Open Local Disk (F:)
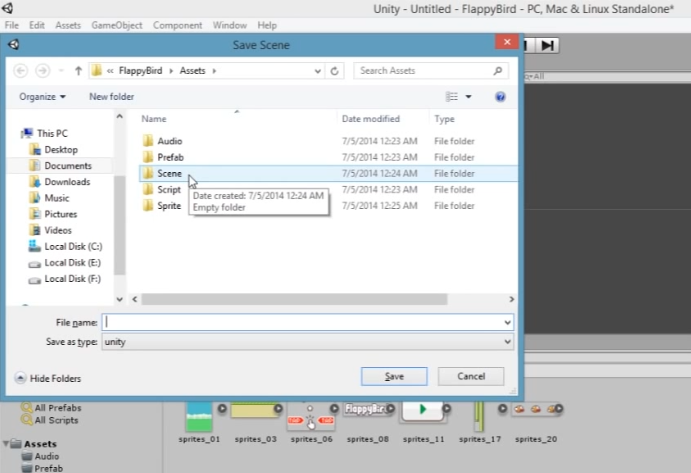The image size is (691, 473). pos(65,279)
